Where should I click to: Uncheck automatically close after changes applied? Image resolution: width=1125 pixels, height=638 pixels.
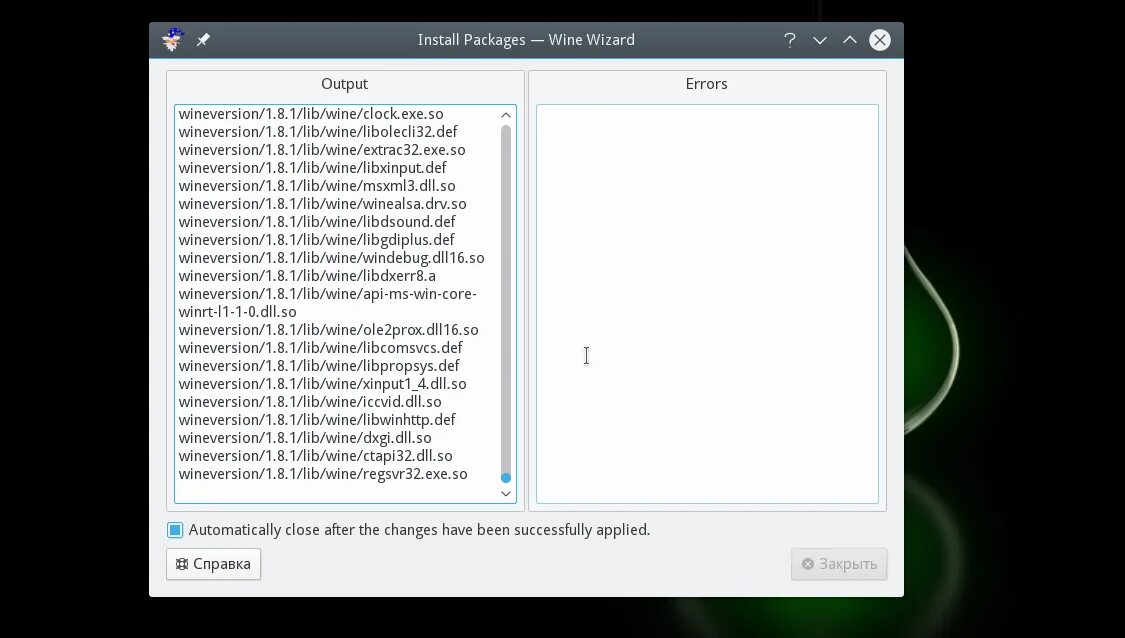click(x=175, y=530)
